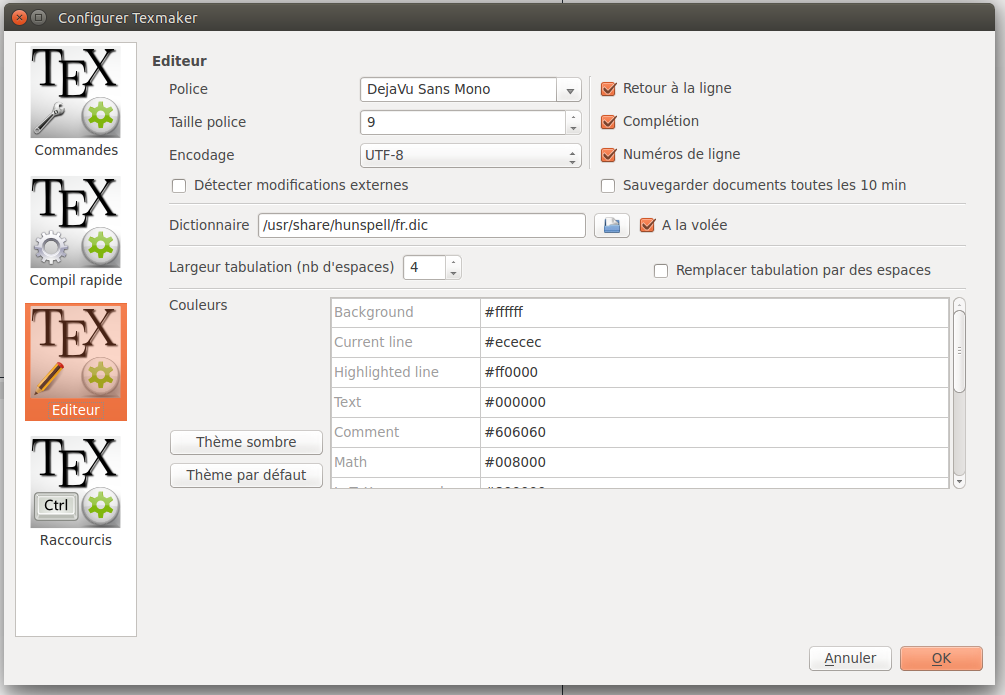Select the Math color value #008000
Viewport: 1005px width, 695px height.
tap(714, 462)
